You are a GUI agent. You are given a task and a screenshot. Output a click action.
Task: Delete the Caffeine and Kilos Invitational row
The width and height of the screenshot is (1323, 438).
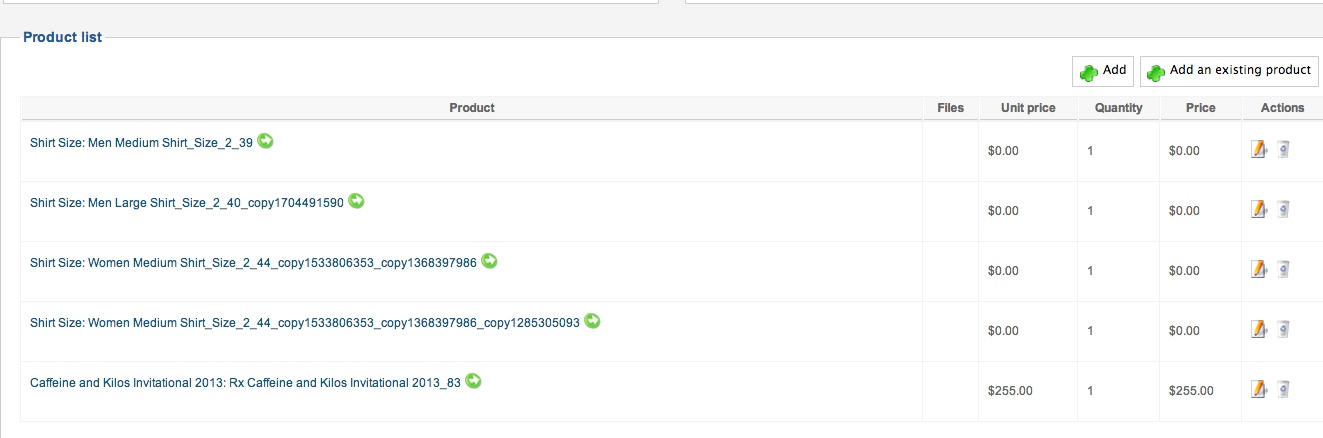coord(1284,389)
